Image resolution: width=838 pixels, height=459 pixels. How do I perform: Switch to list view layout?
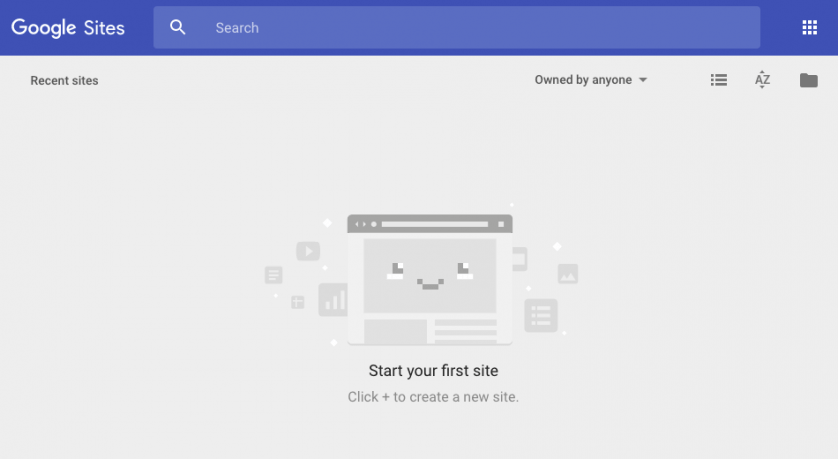coord(719,80)
